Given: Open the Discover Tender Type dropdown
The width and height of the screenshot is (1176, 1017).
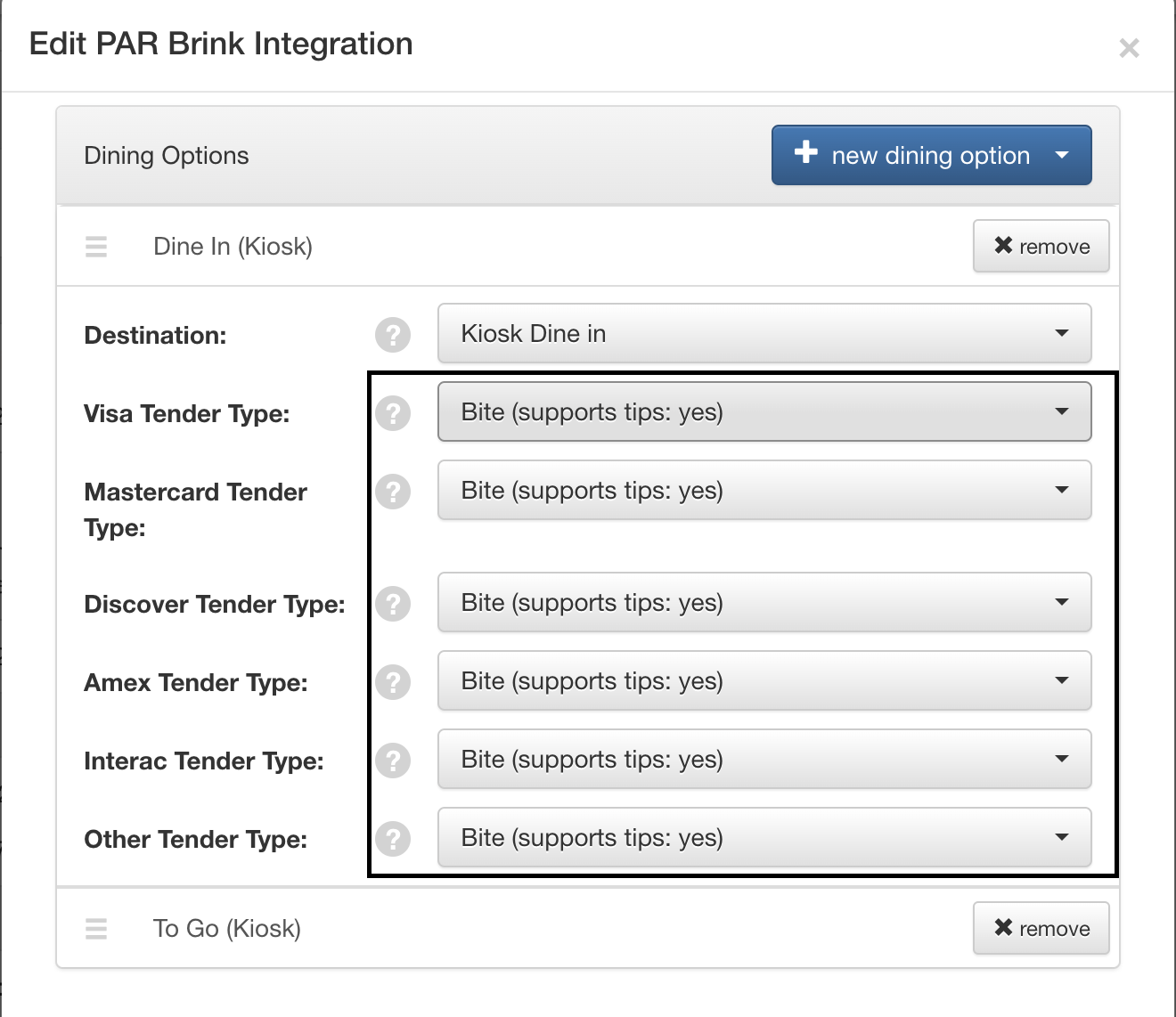Looking at the screenshot, I should [x=764, y=602].
